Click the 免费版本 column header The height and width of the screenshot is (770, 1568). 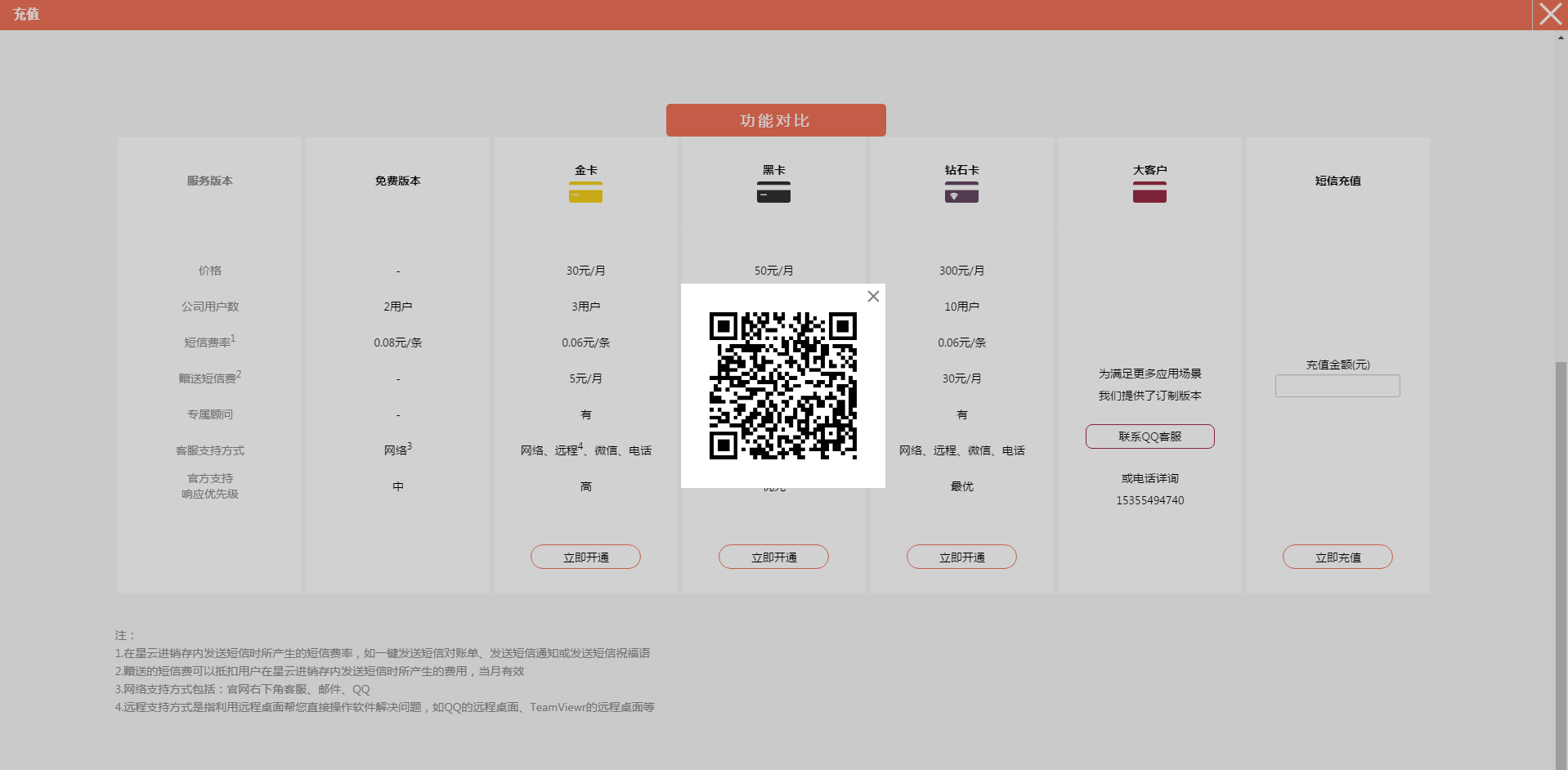[397, 181]
